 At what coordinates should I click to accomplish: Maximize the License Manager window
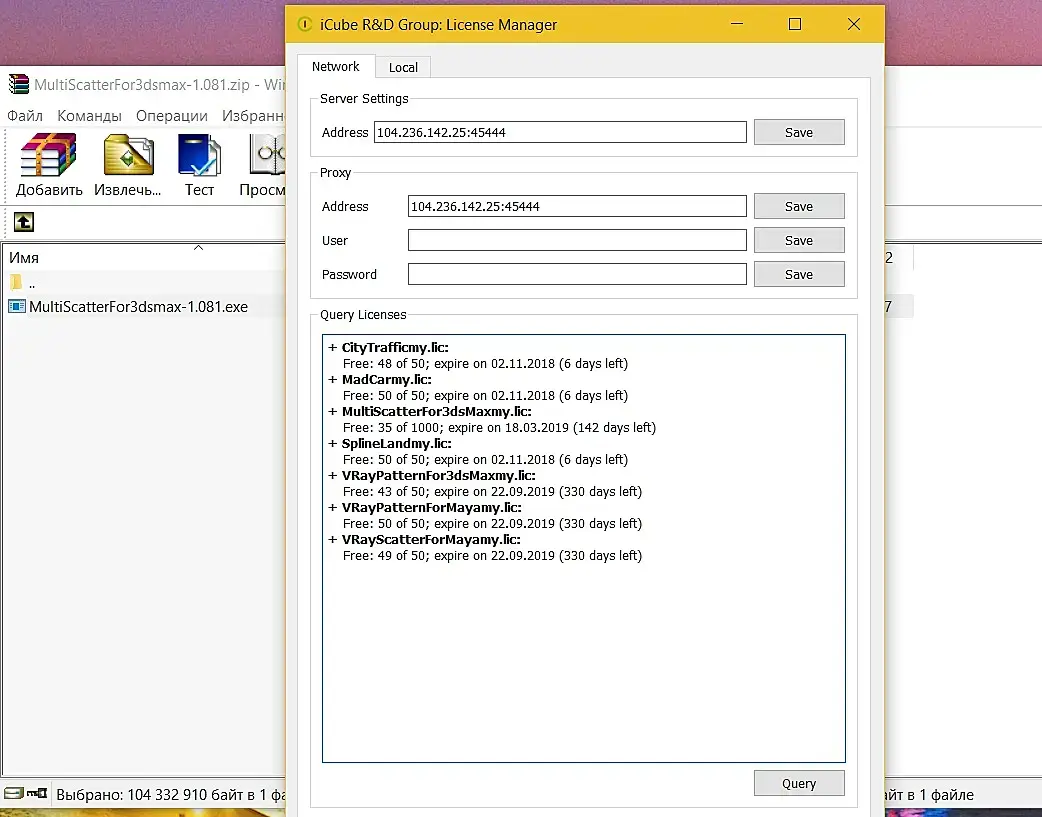[x=795, y=25]
